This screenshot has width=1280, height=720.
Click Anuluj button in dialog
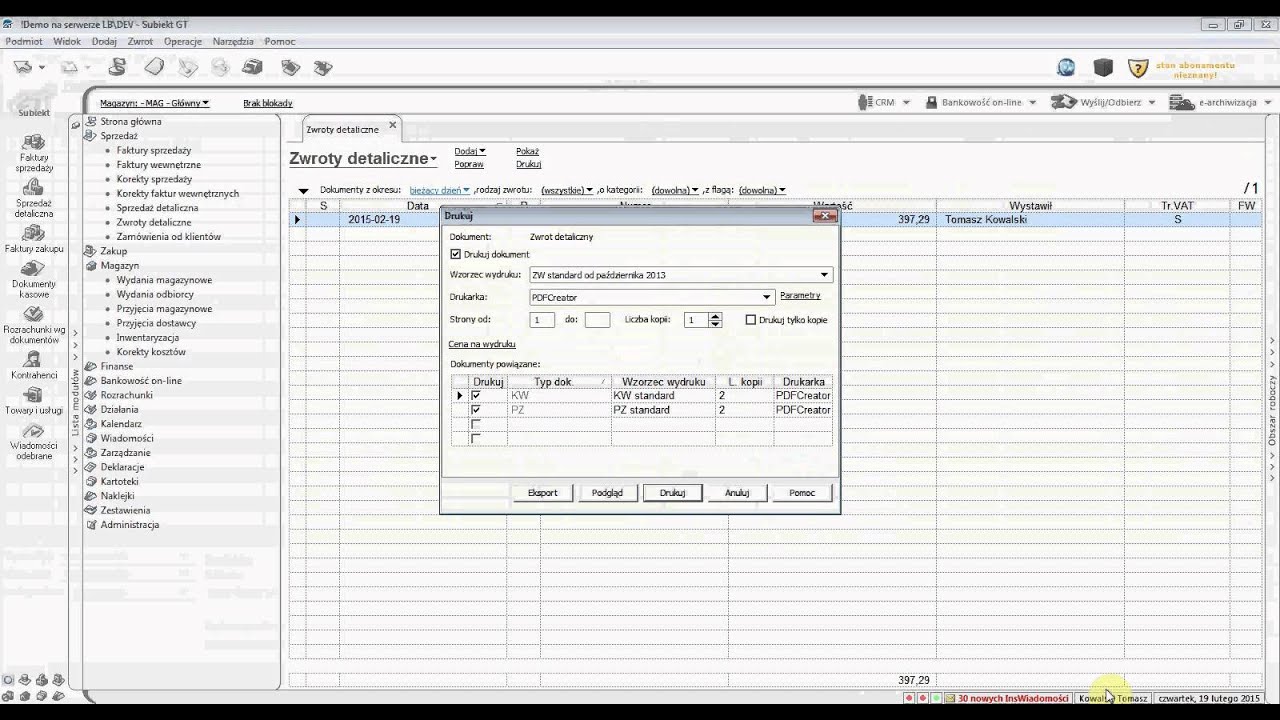pos(737,493)
